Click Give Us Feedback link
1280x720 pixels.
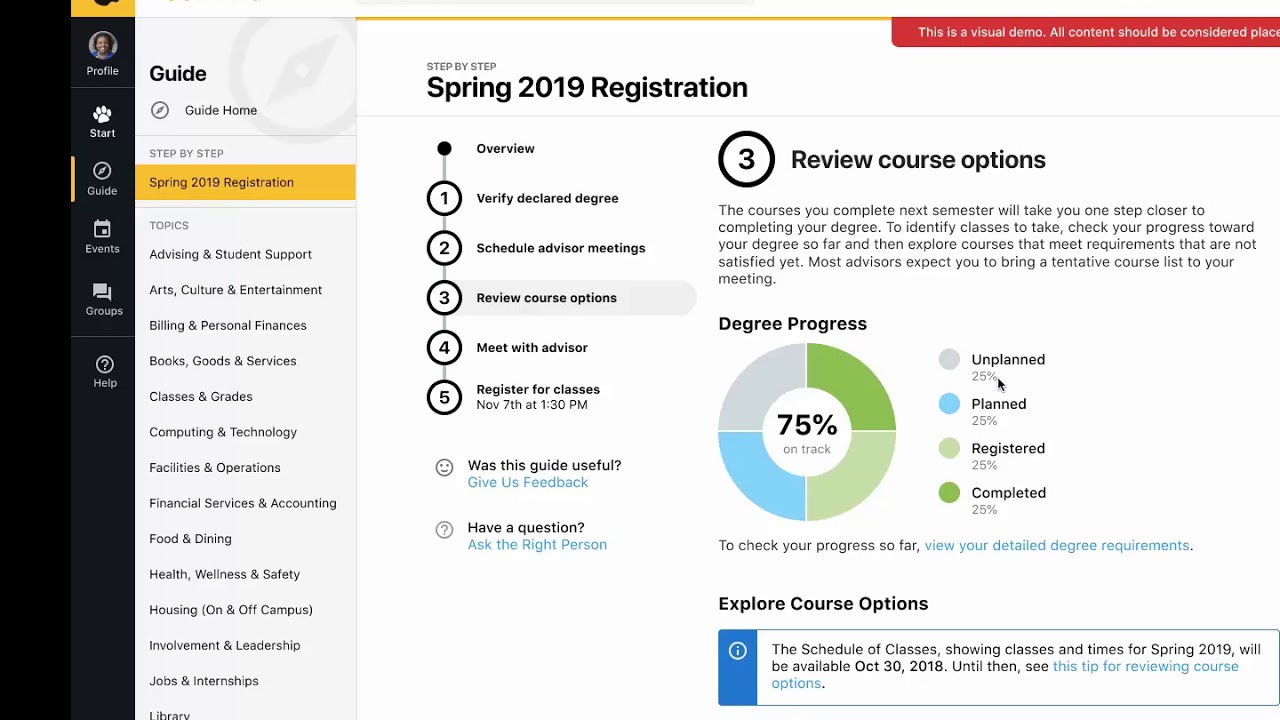click(528, 482)
